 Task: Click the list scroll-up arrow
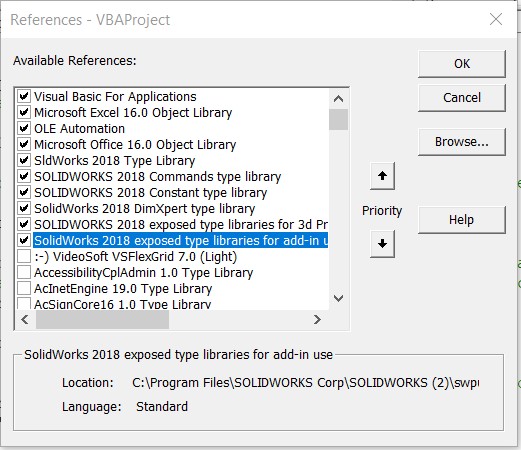tap(338, 99)
